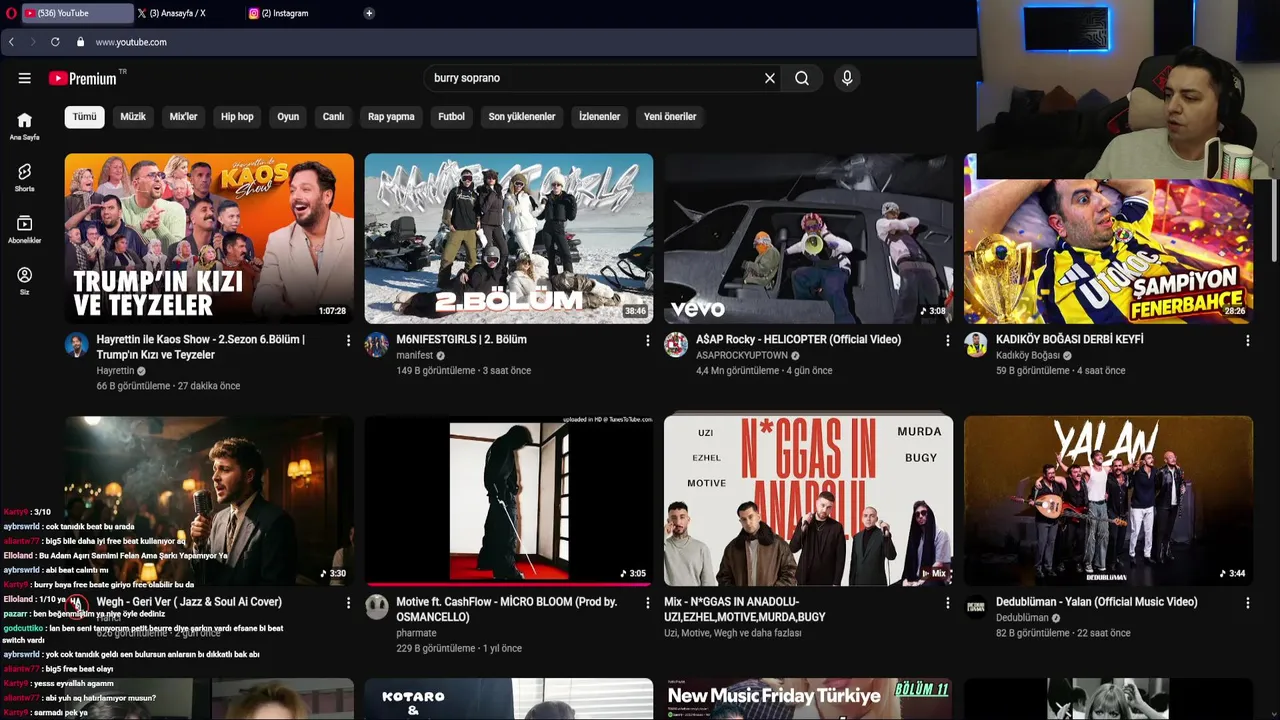Open A$AP Rocky - HELICOPTER title link
Image resolution: width=1280 pixels, height=720 pixels.
[798, 339]
